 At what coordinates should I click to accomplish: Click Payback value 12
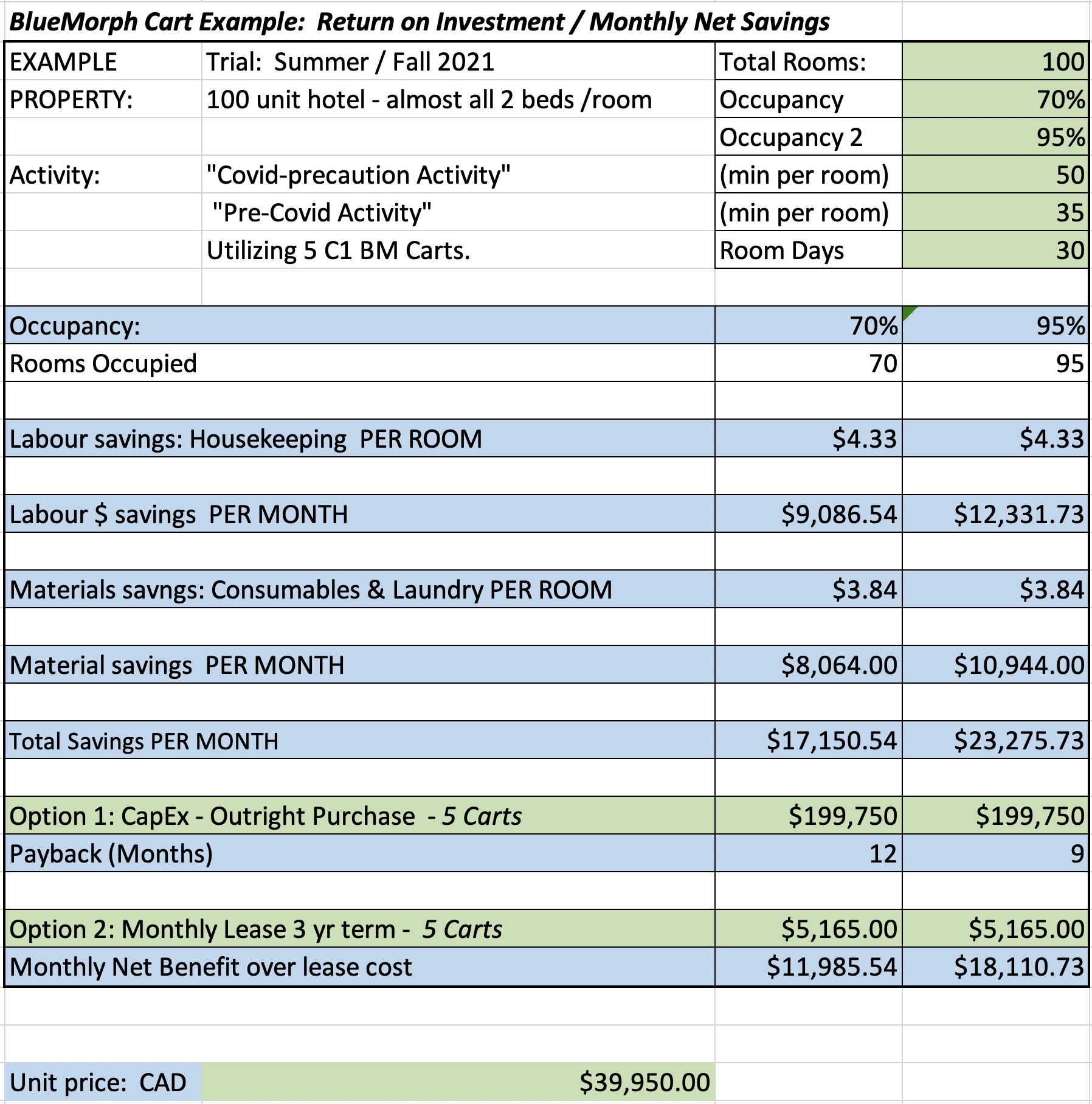(x=808, y=853)
